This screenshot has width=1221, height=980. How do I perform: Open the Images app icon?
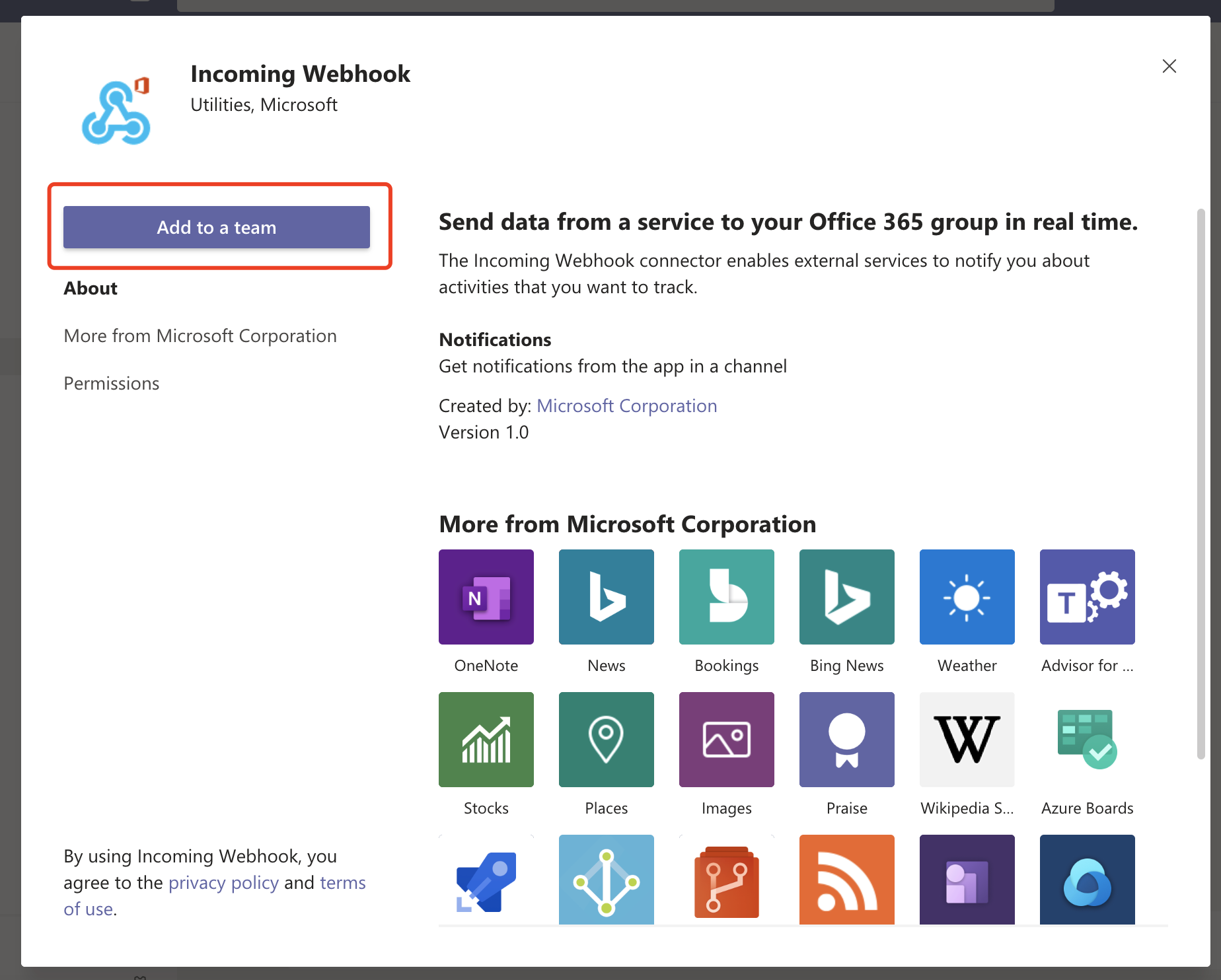click(x=726, y=740)
